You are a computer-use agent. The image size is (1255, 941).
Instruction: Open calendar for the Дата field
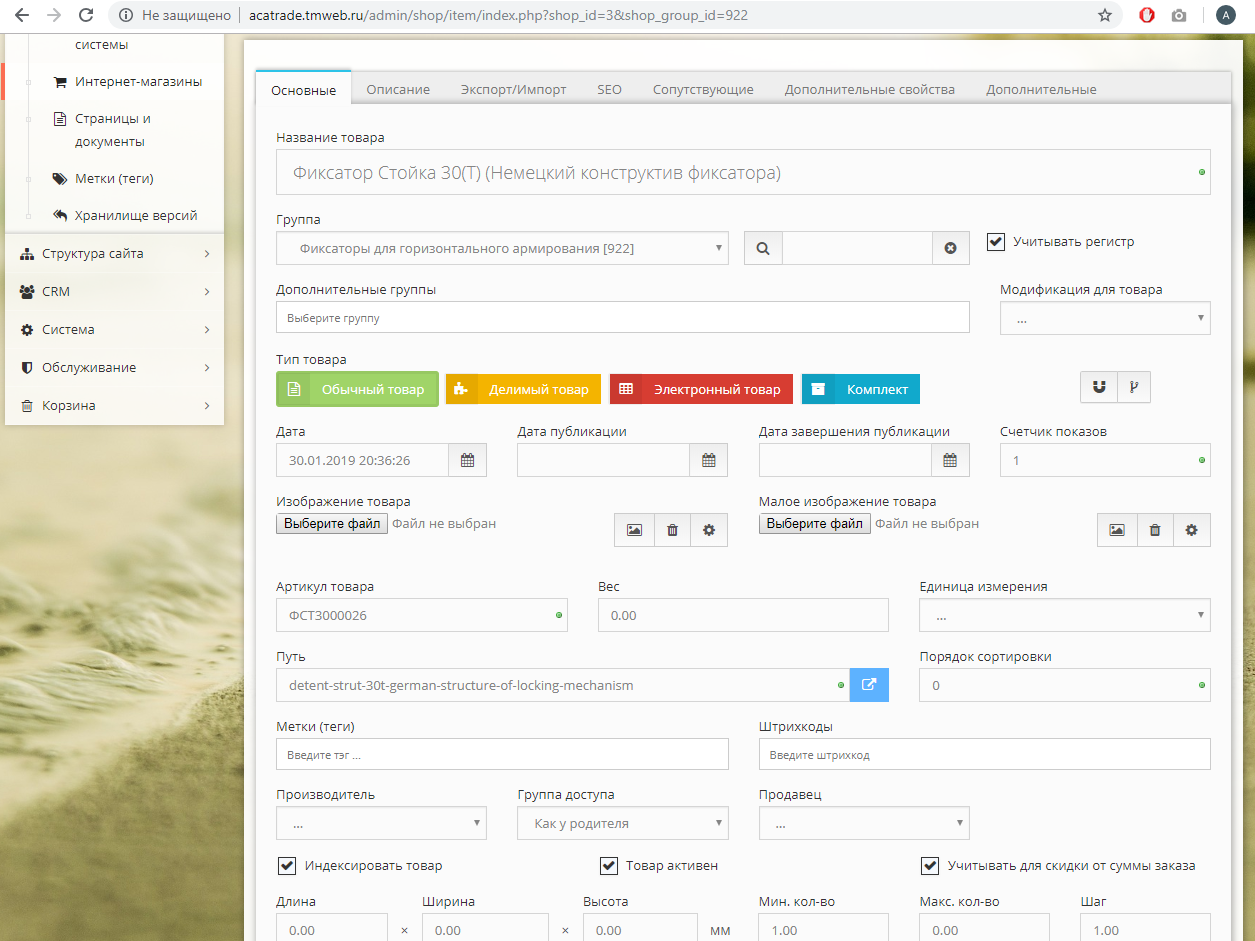pos(467,460)
